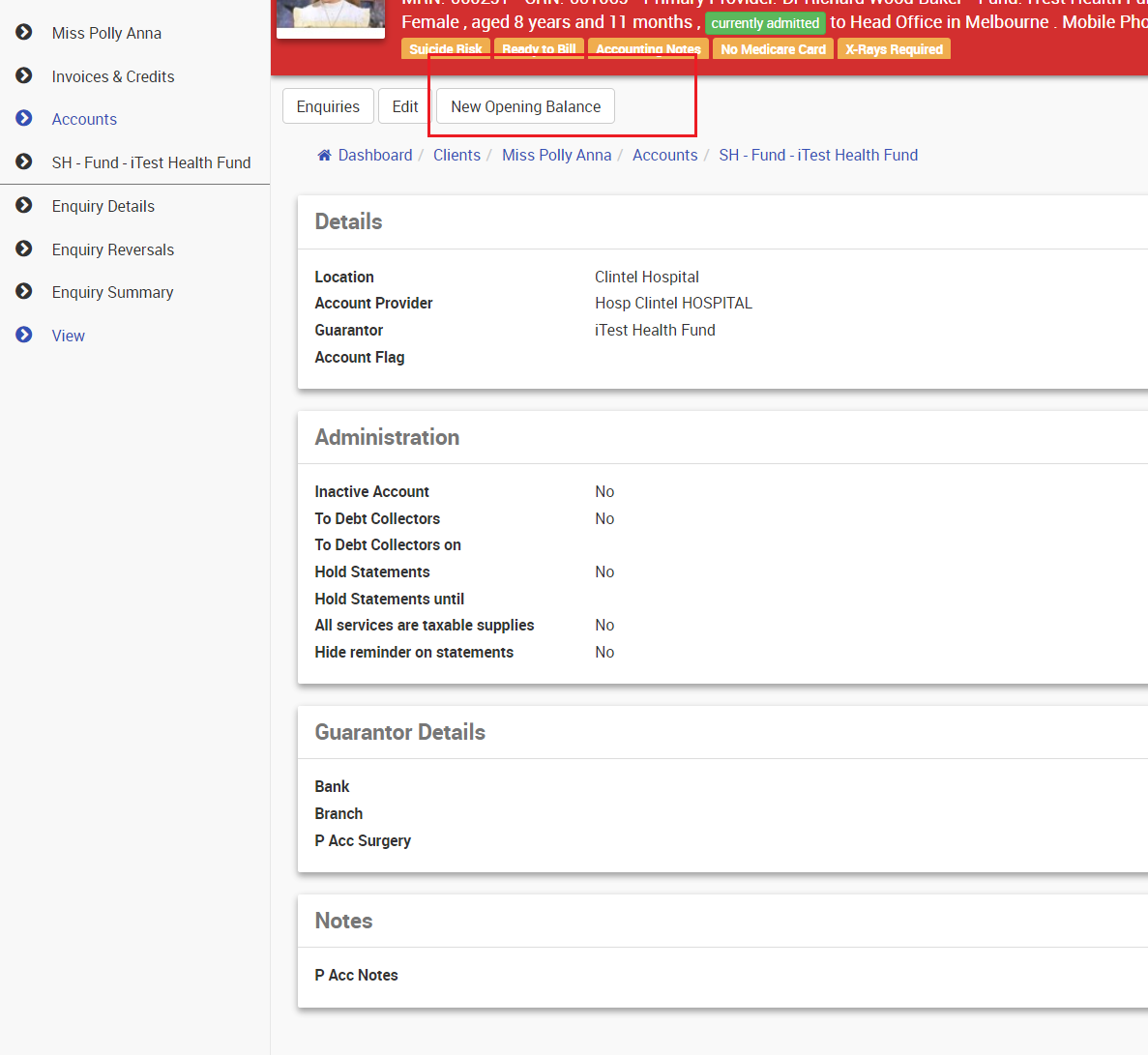Click the Details section heading
The image size is (1148, 1055).
tap(348, 221)
